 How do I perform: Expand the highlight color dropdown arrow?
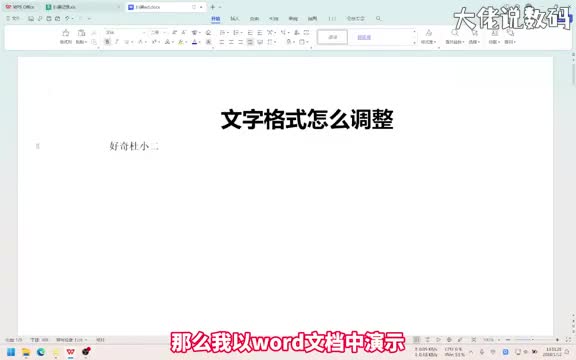point(186,42)
